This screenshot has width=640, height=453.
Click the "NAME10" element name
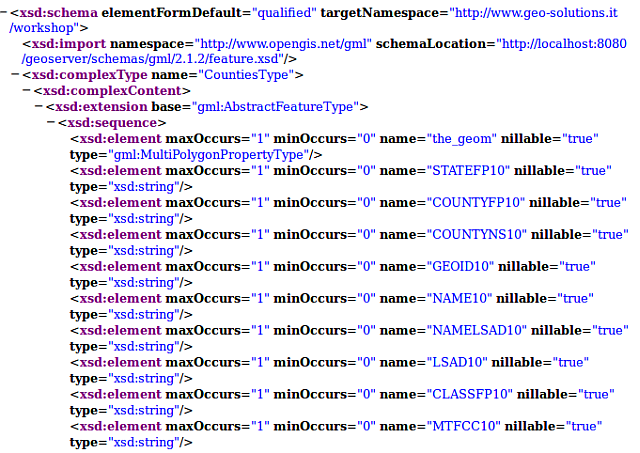click(459, 298)
